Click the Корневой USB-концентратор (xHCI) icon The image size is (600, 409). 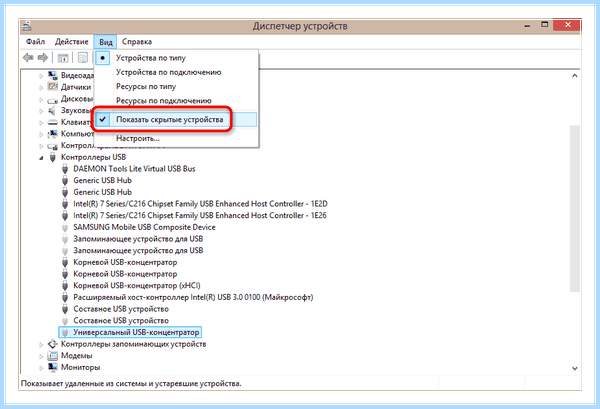click(65, 286)
